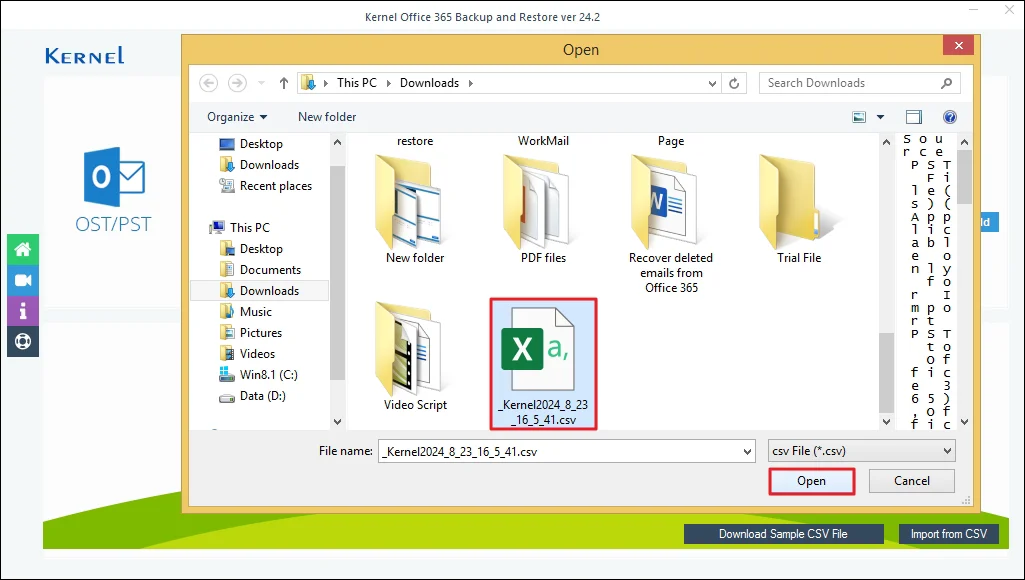Click the Back navigation arrow

point(209,83)
